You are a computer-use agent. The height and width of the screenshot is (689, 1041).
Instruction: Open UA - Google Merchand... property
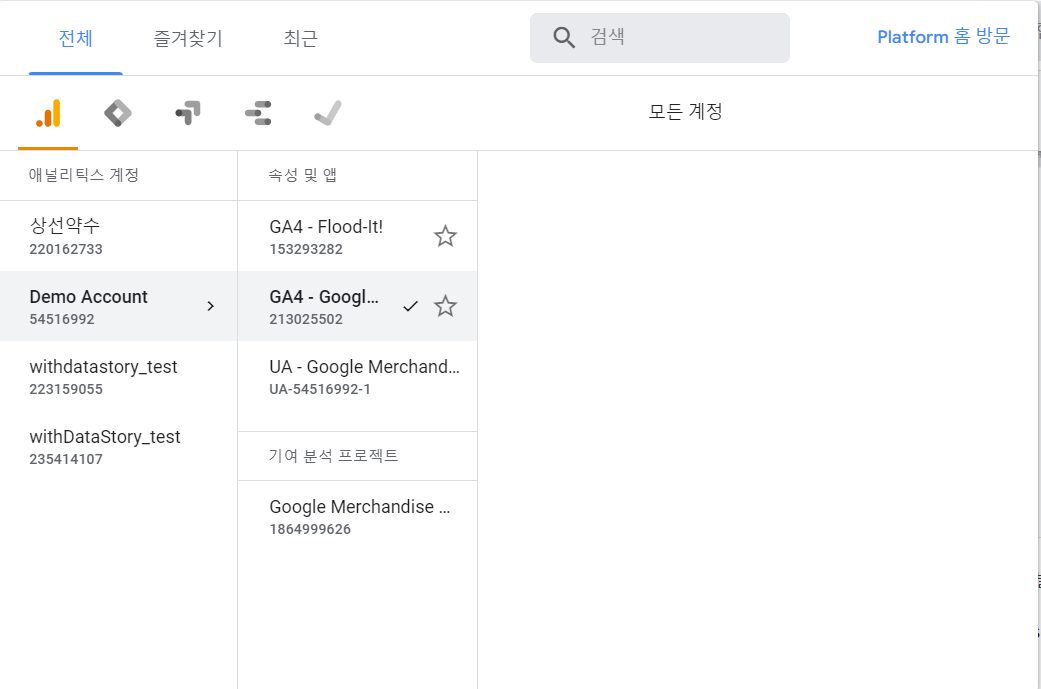pos(357,376)
